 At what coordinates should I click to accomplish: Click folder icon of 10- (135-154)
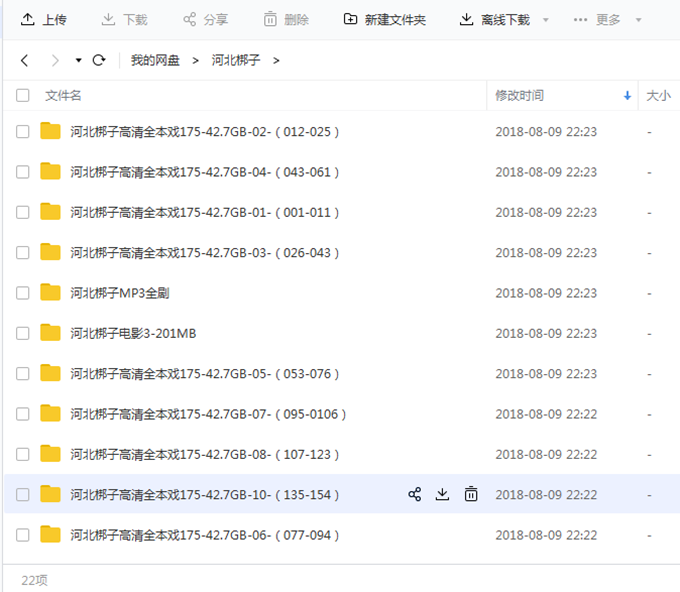pyautogui.click(x=50, y=494)
